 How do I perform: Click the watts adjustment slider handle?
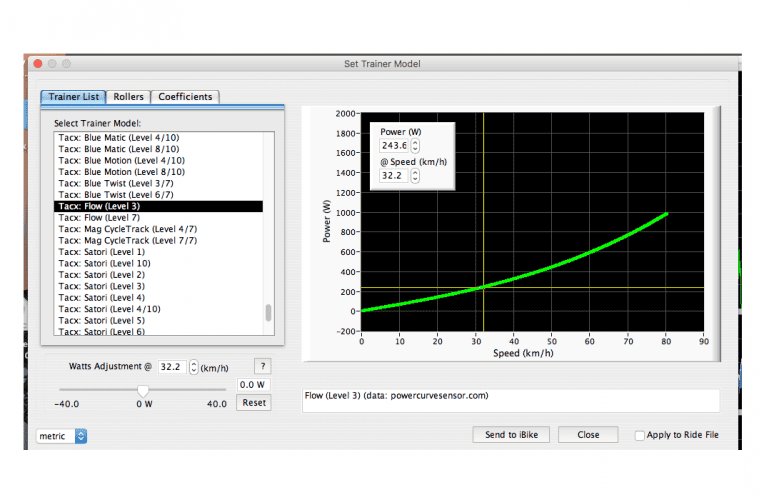[143, 389]
